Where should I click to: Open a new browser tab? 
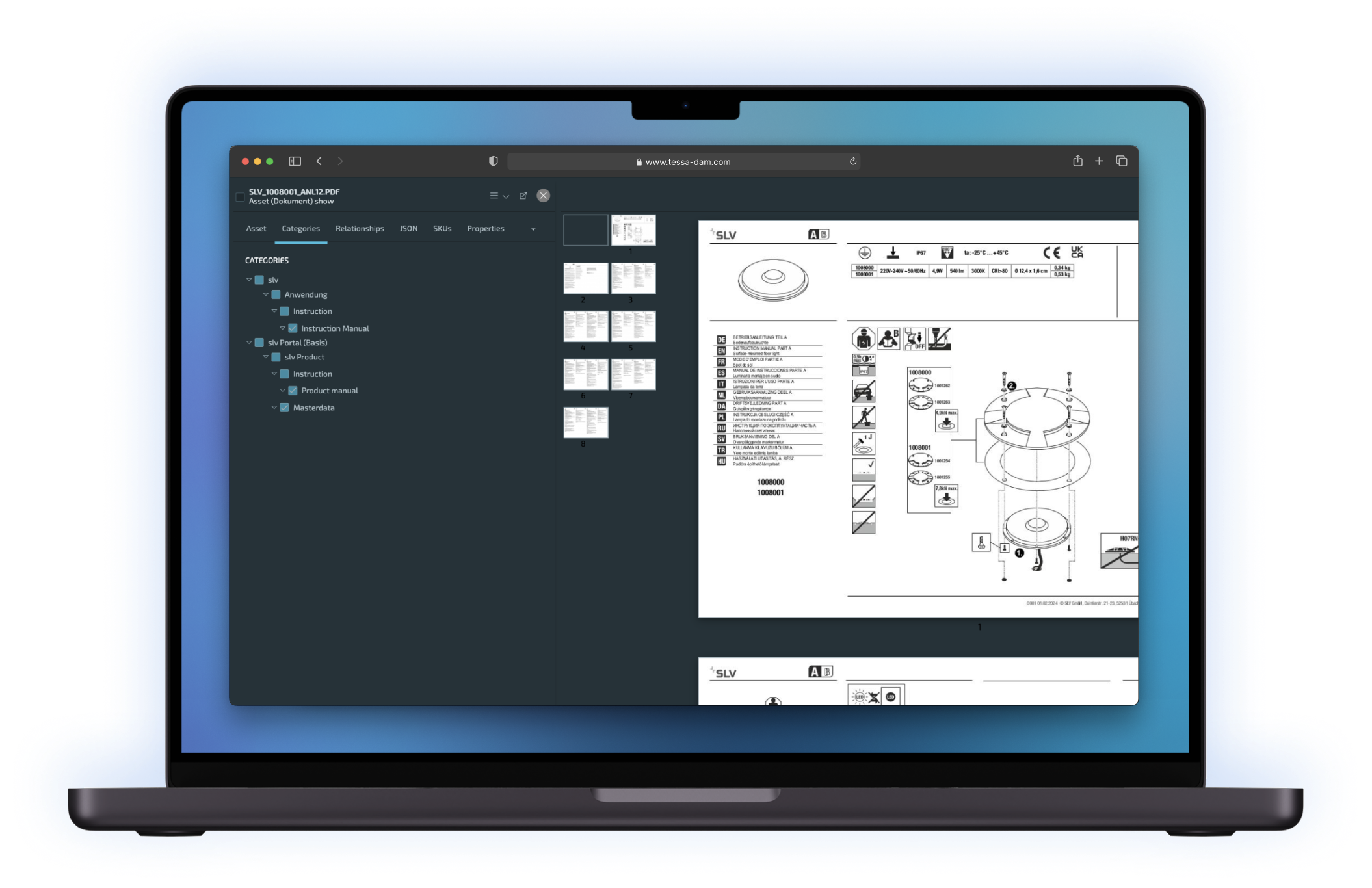coord(1099,161)
